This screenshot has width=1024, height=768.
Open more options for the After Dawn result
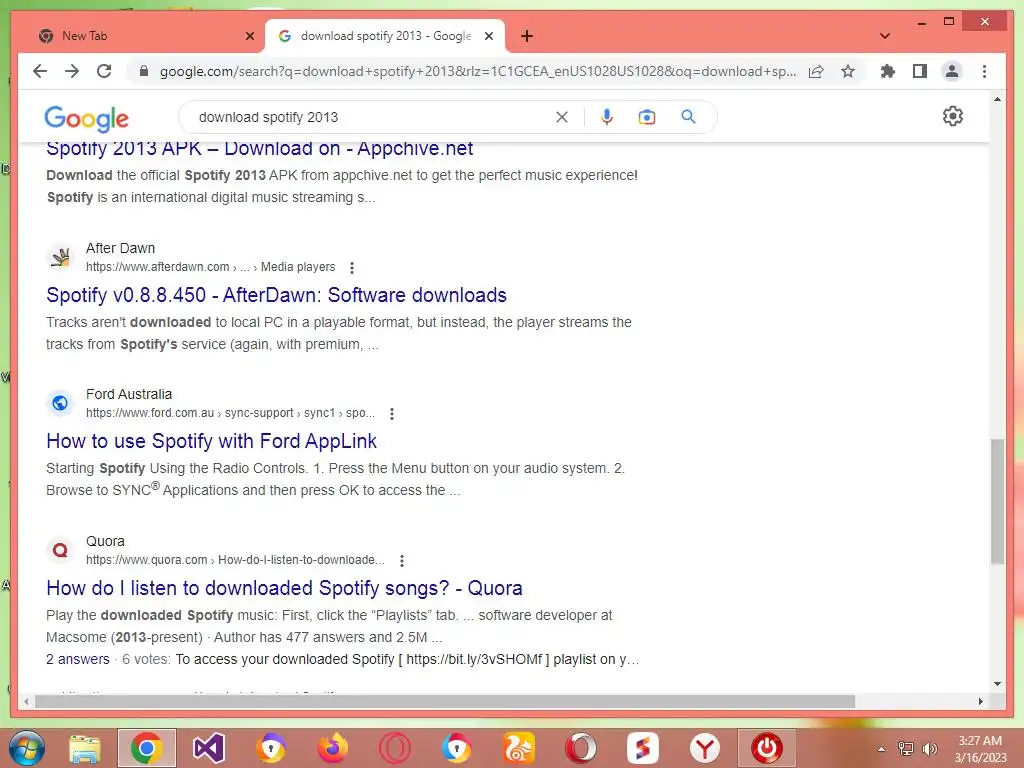[352, 267]
